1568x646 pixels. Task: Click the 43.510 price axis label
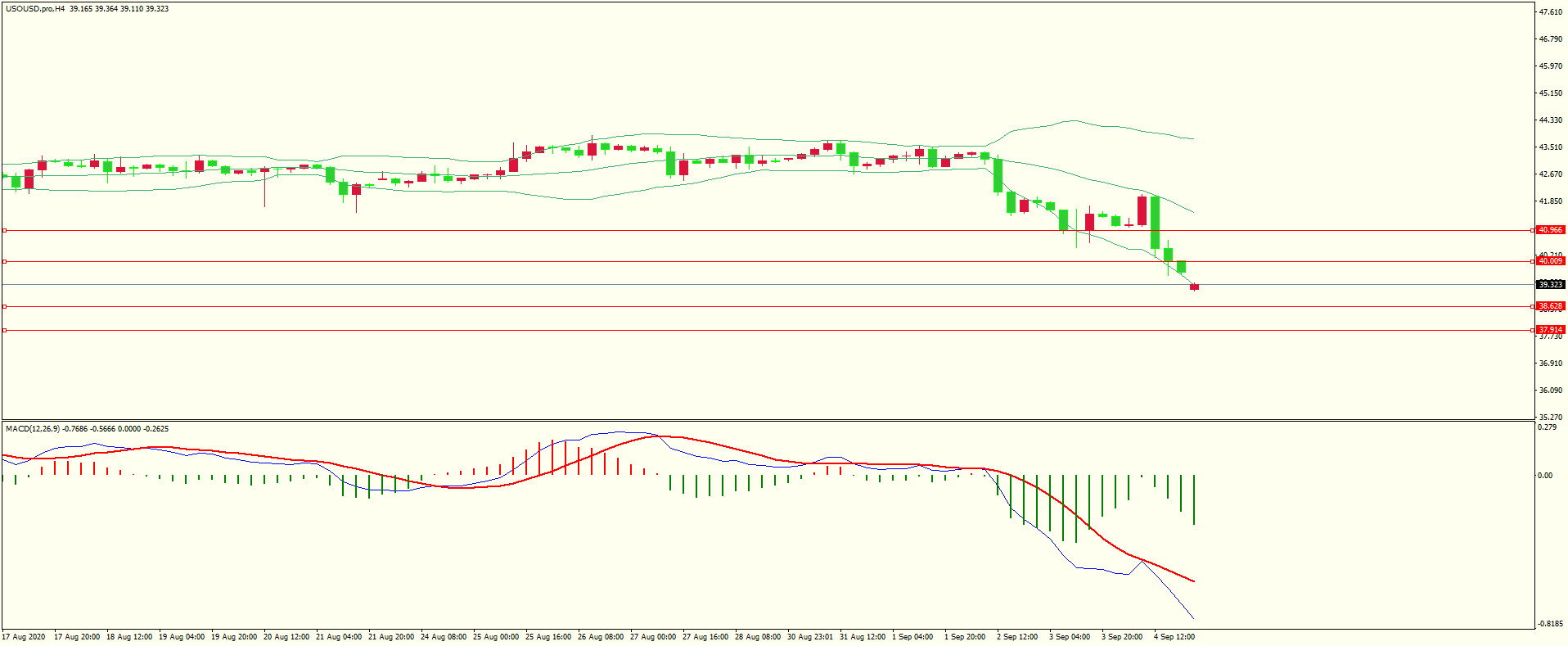pos(1550,147)
